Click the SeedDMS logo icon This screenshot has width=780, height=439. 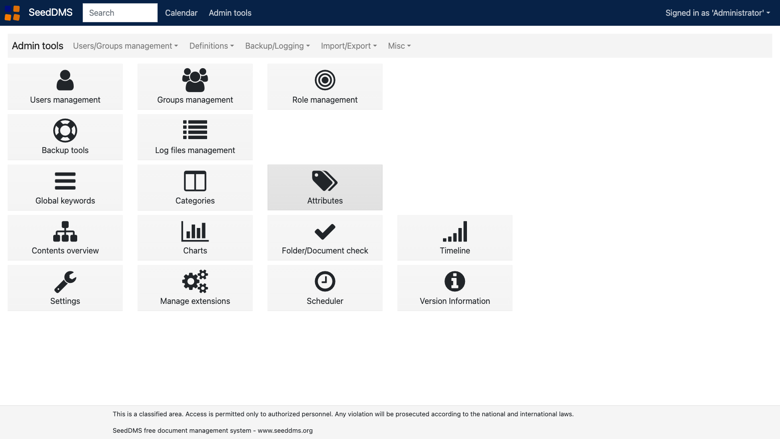coord(12,13)
